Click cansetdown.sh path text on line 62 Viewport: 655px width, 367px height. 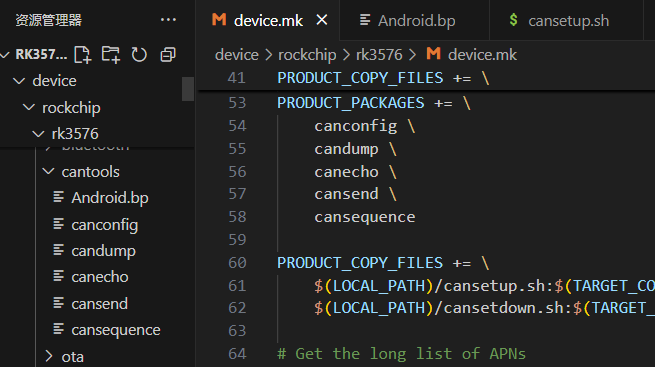point(503,308)
